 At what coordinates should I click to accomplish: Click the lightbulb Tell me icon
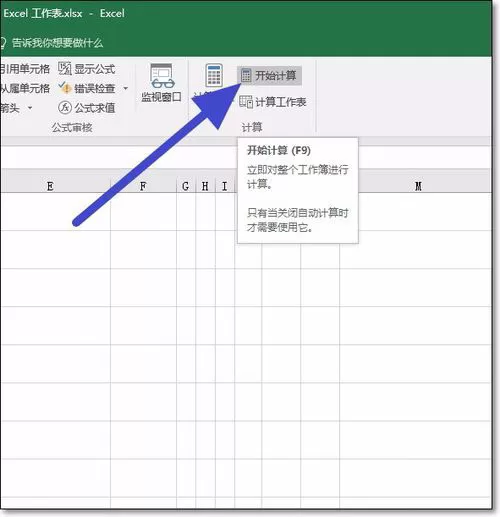pos(3,43)
